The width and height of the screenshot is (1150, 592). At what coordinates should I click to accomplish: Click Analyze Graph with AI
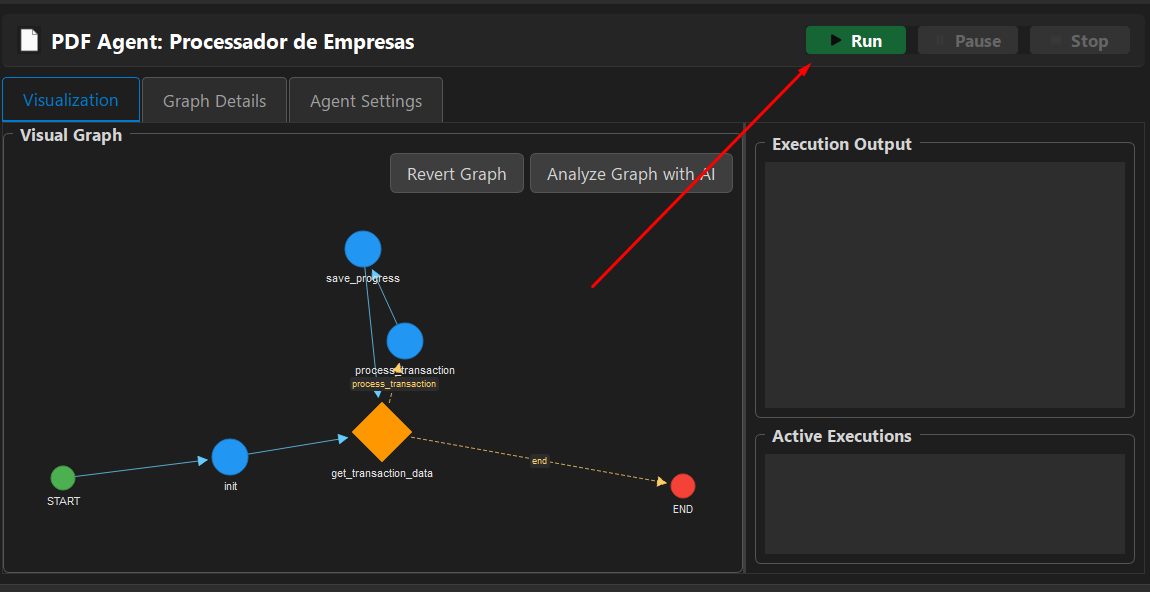631,174
